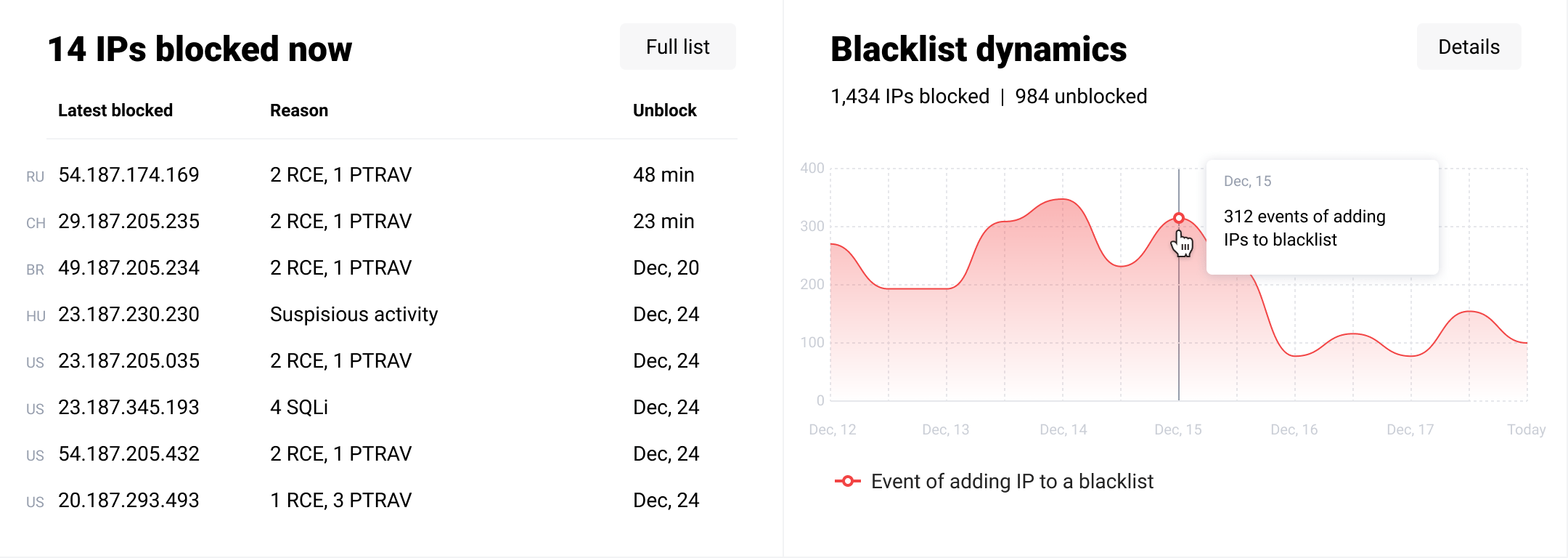Viewport: 1568px width, 558px height.
Task: Click the 4 SQLi reason entry
Action: pos(299,408)
